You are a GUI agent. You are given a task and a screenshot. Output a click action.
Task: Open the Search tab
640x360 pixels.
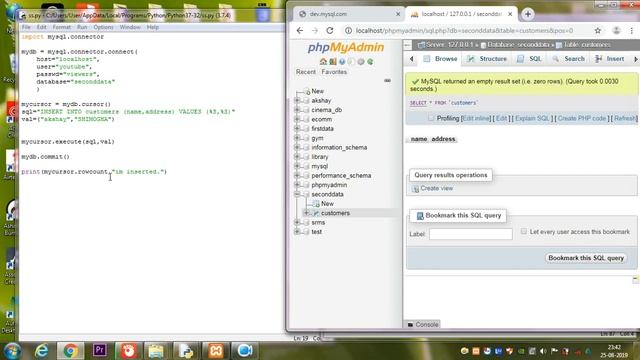[569, 59]
